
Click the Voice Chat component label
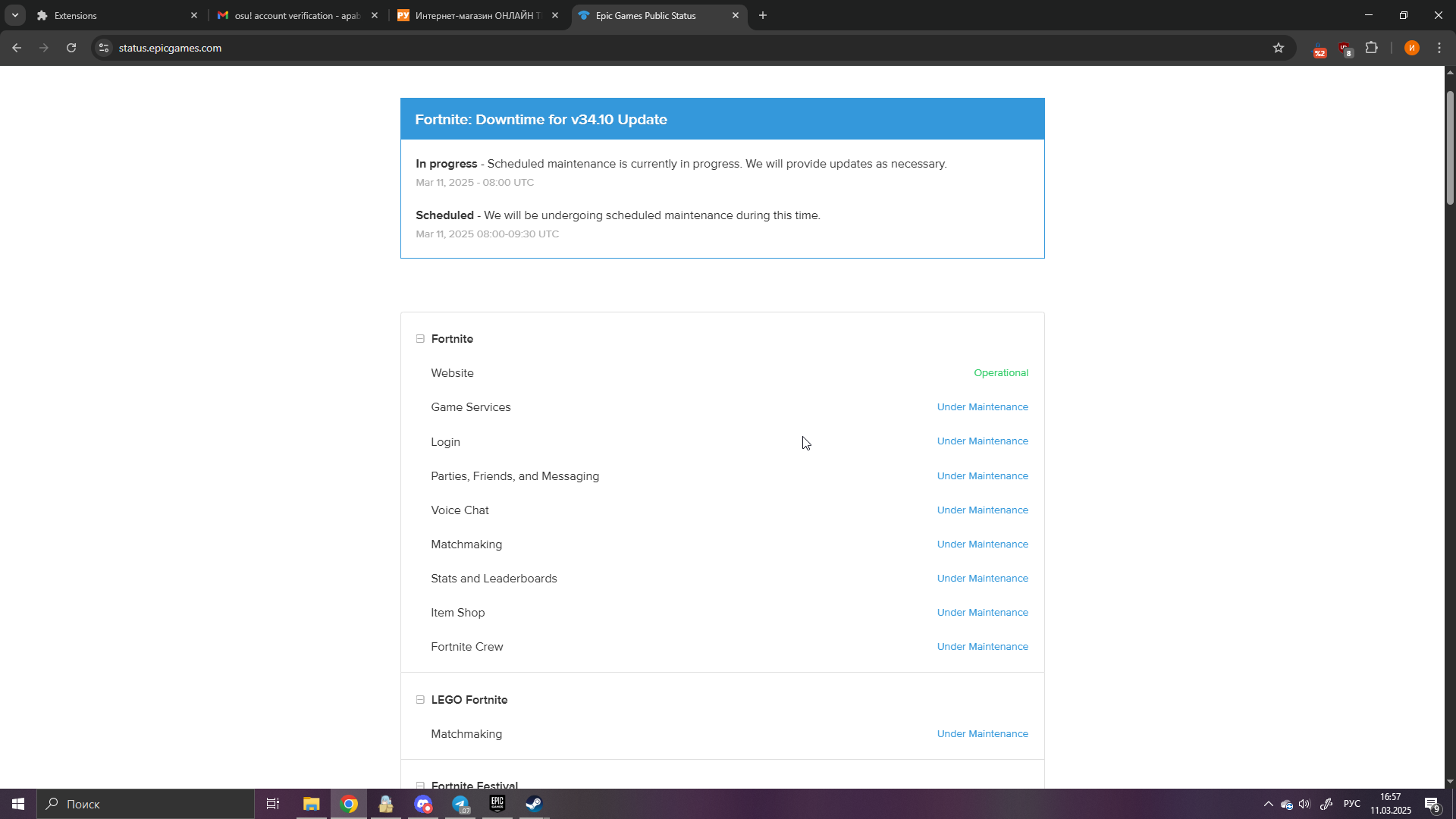460,510
